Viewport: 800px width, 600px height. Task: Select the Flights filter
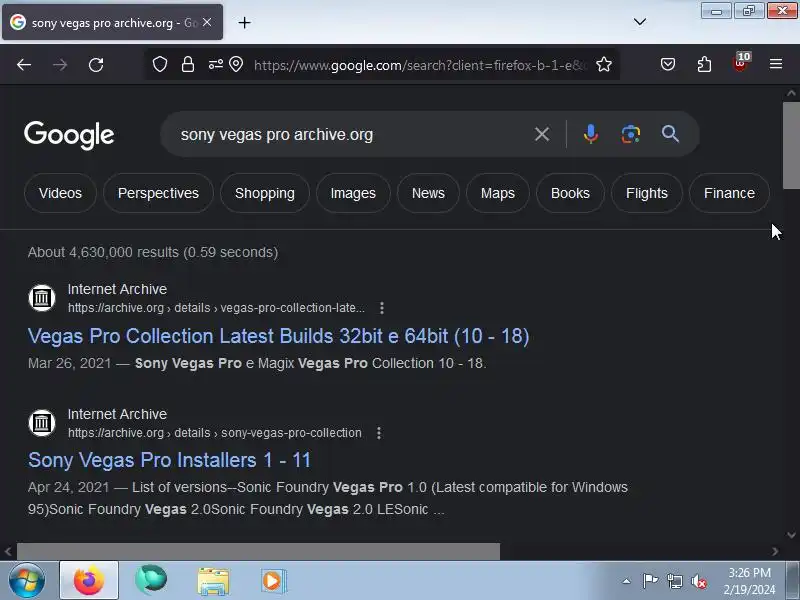[646, 193]
